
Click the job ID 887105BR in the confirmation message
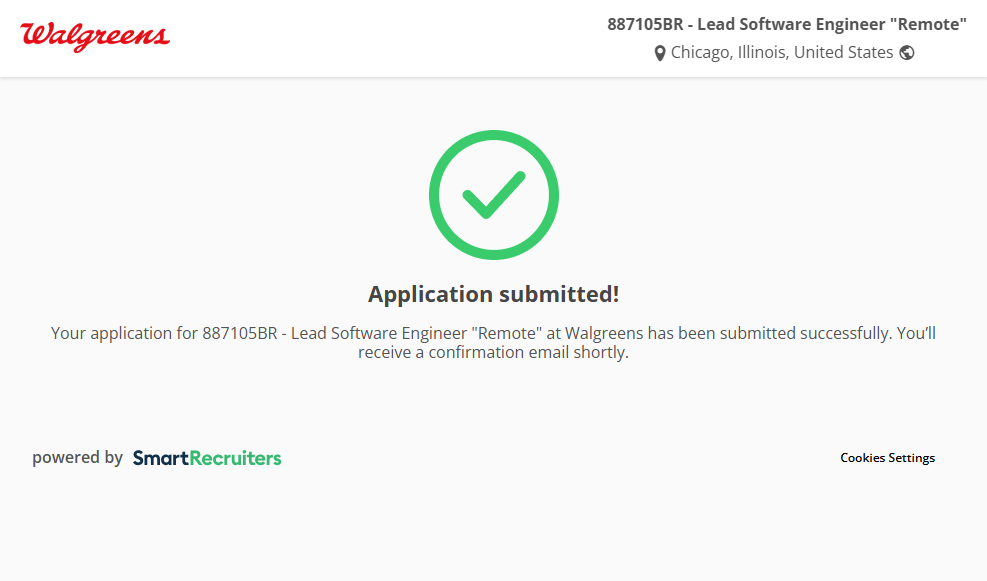(x=239, y=333)
